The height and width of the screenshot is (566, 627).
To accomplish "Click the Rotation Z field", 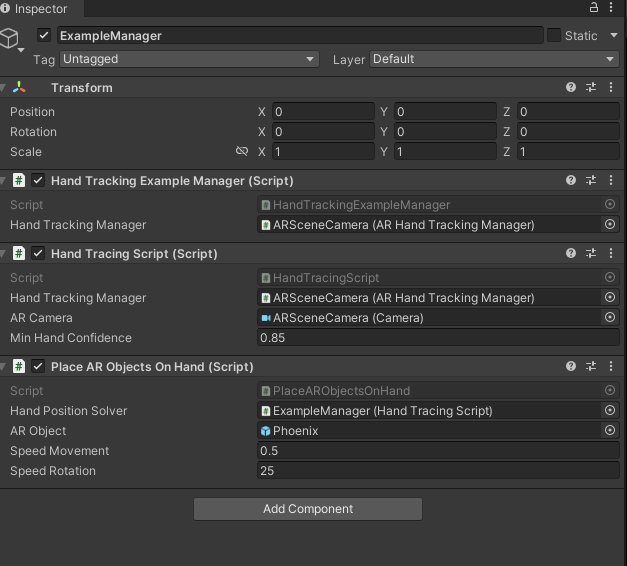I will tap(568, 131).
